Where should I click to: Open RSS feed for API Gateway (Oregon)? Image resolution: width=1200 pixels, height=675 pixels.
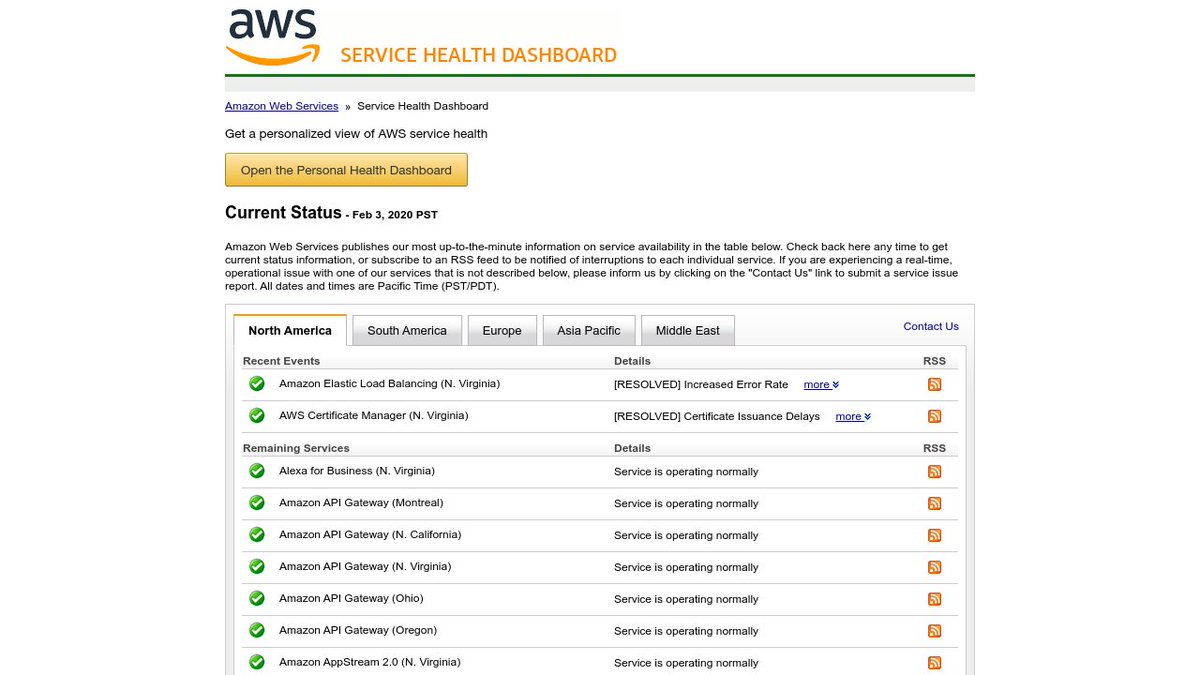pos(934,631)
